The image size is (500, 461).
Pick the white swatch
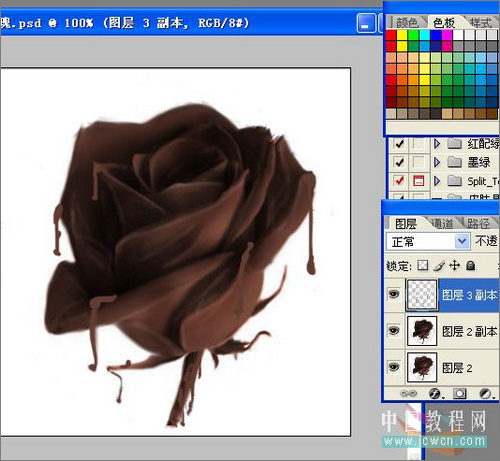click(x=458, y=35)
